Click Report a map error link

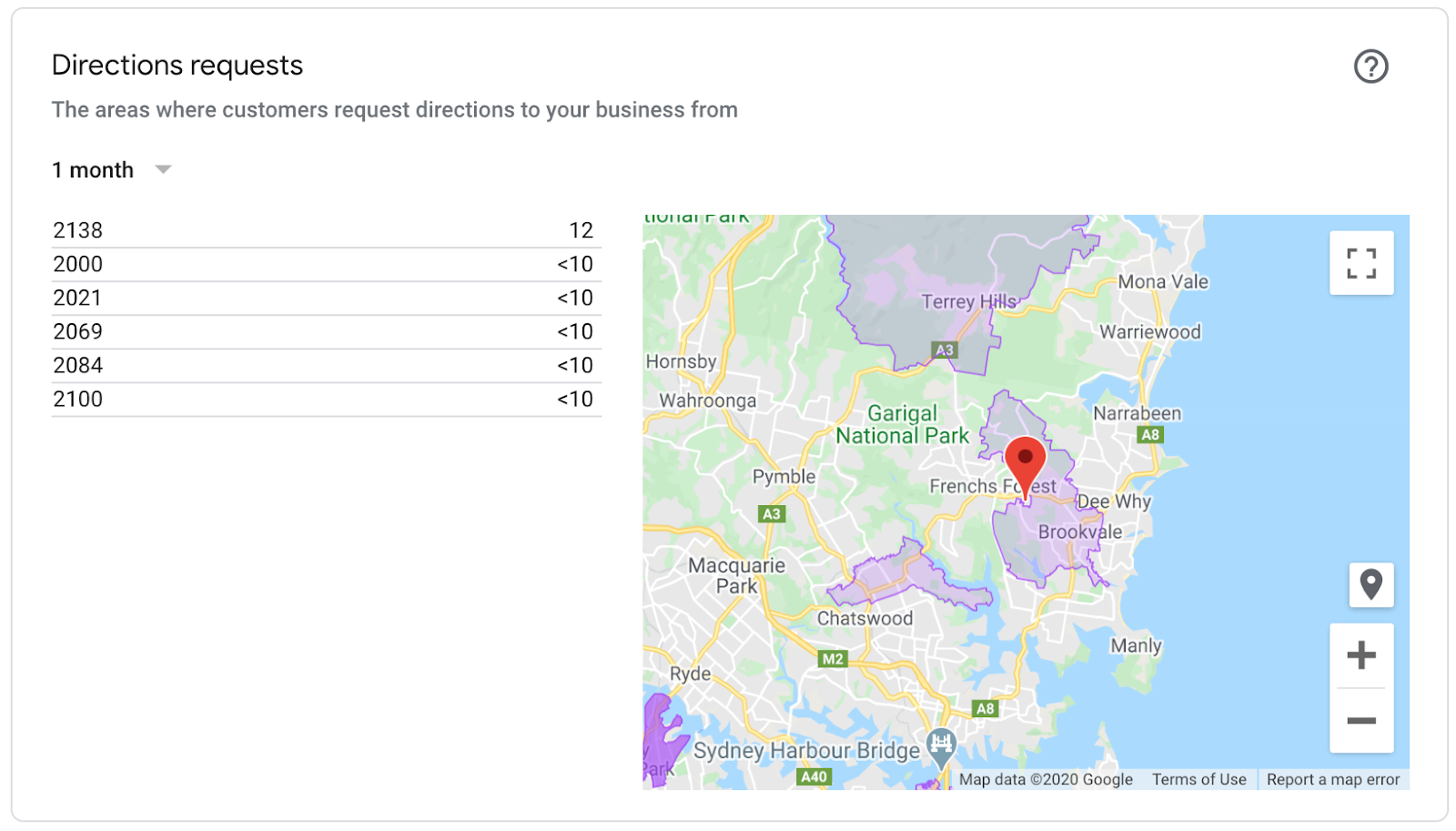click(x=1332, y=780)
